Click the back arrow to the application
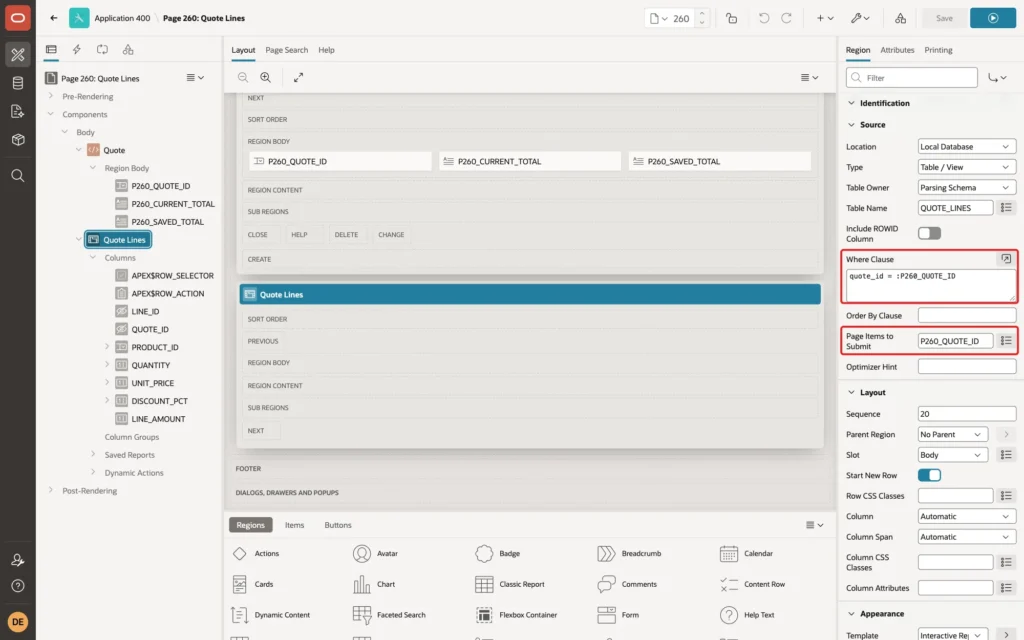 [x=54, y=18]
